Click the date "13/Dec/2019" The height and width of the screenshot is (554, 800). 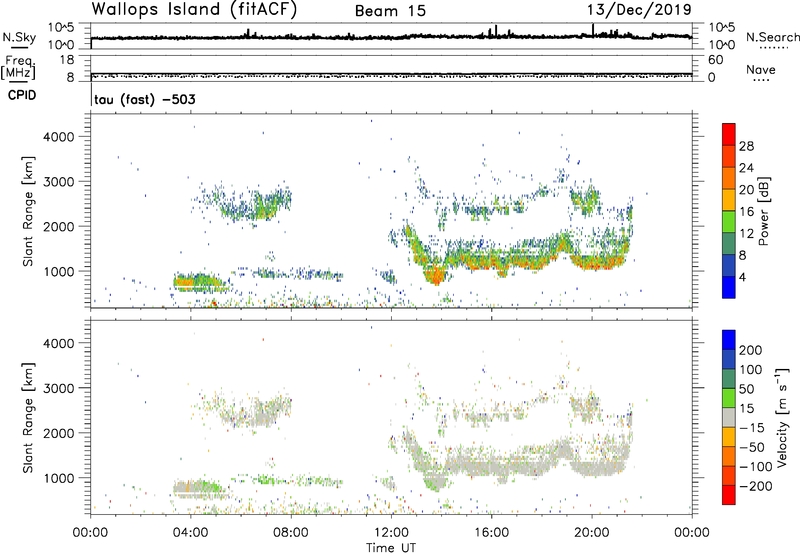point(639,9)
